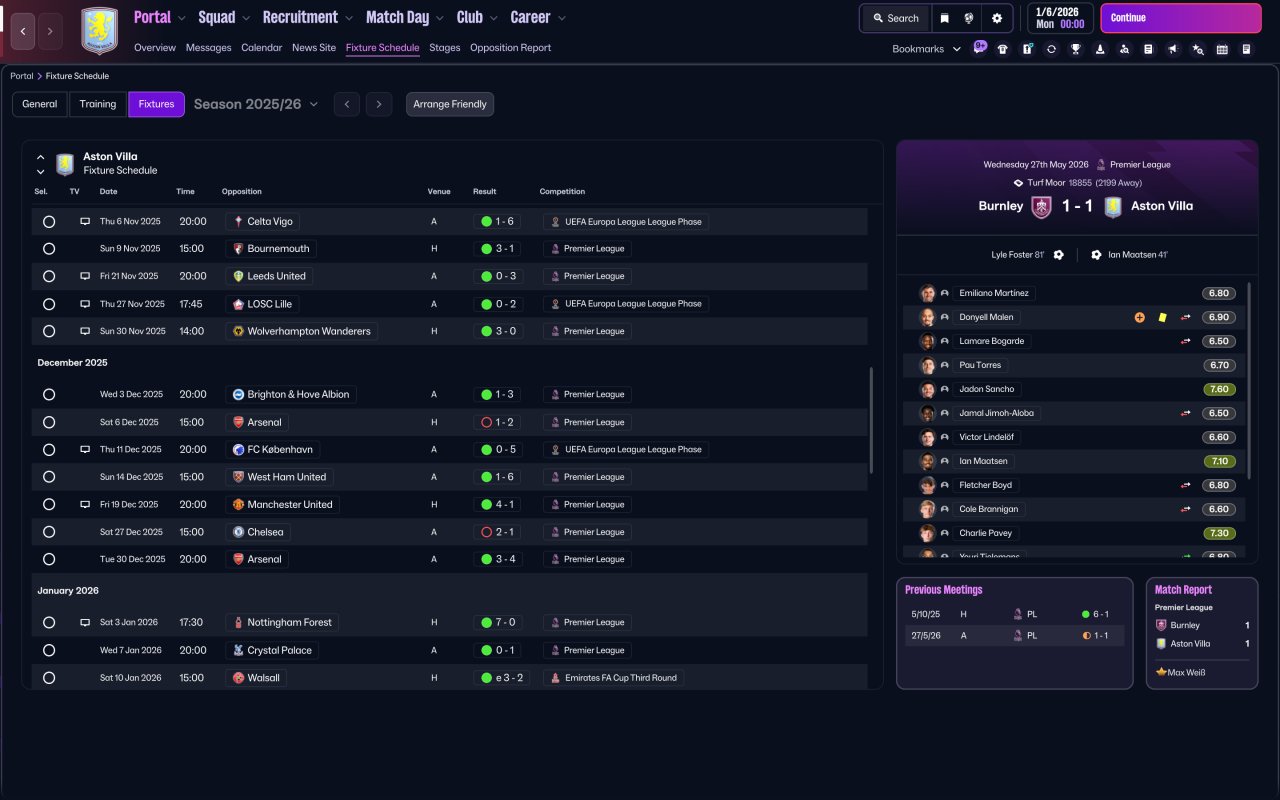This screenshot has width=1280, height=800.
Task: Click the goal icon next to Lyle Foster
Action: click(1059, 255)
